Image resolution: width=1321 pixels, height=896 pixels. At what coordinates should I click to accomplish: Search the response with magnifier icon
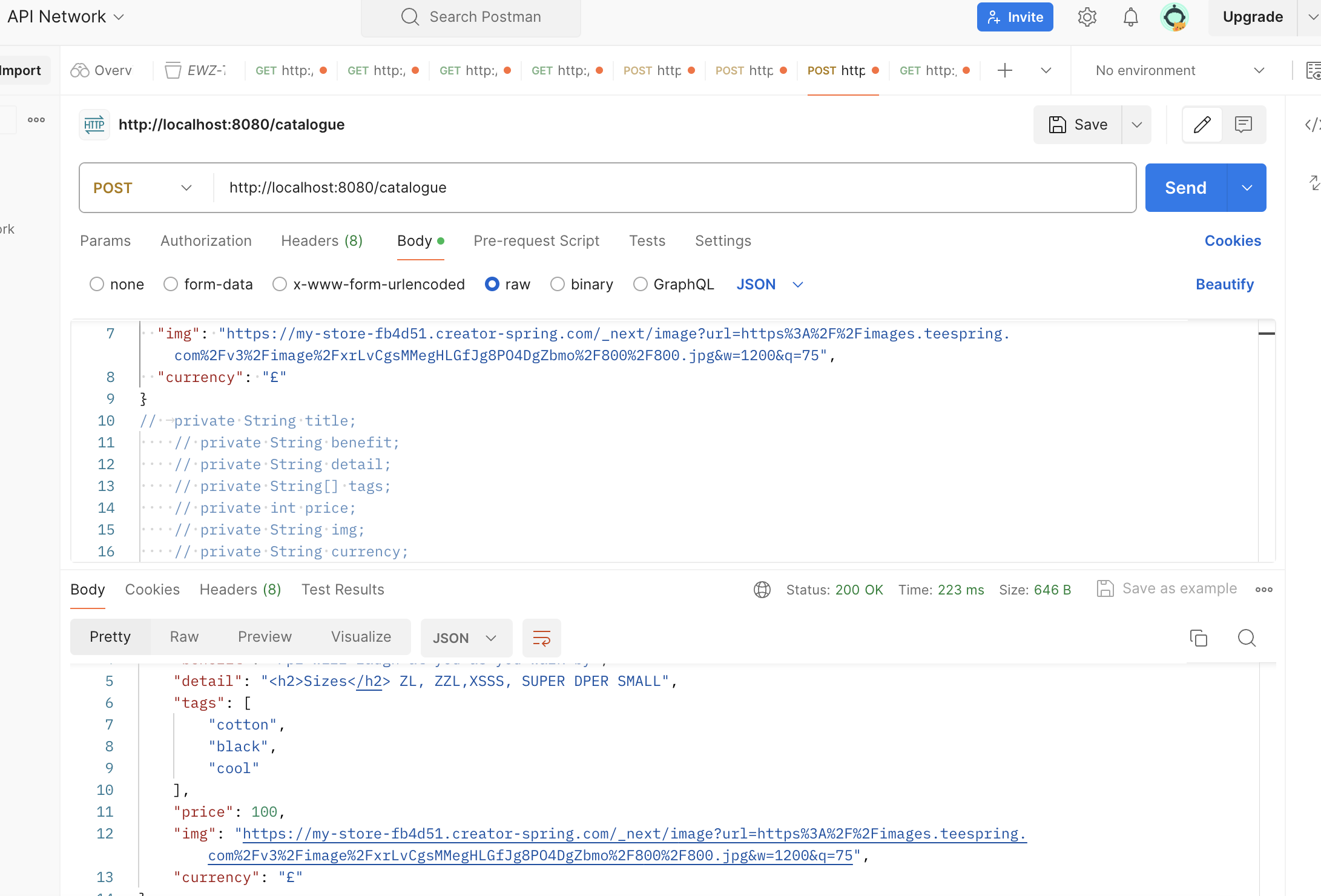(x=1247, y=638)
